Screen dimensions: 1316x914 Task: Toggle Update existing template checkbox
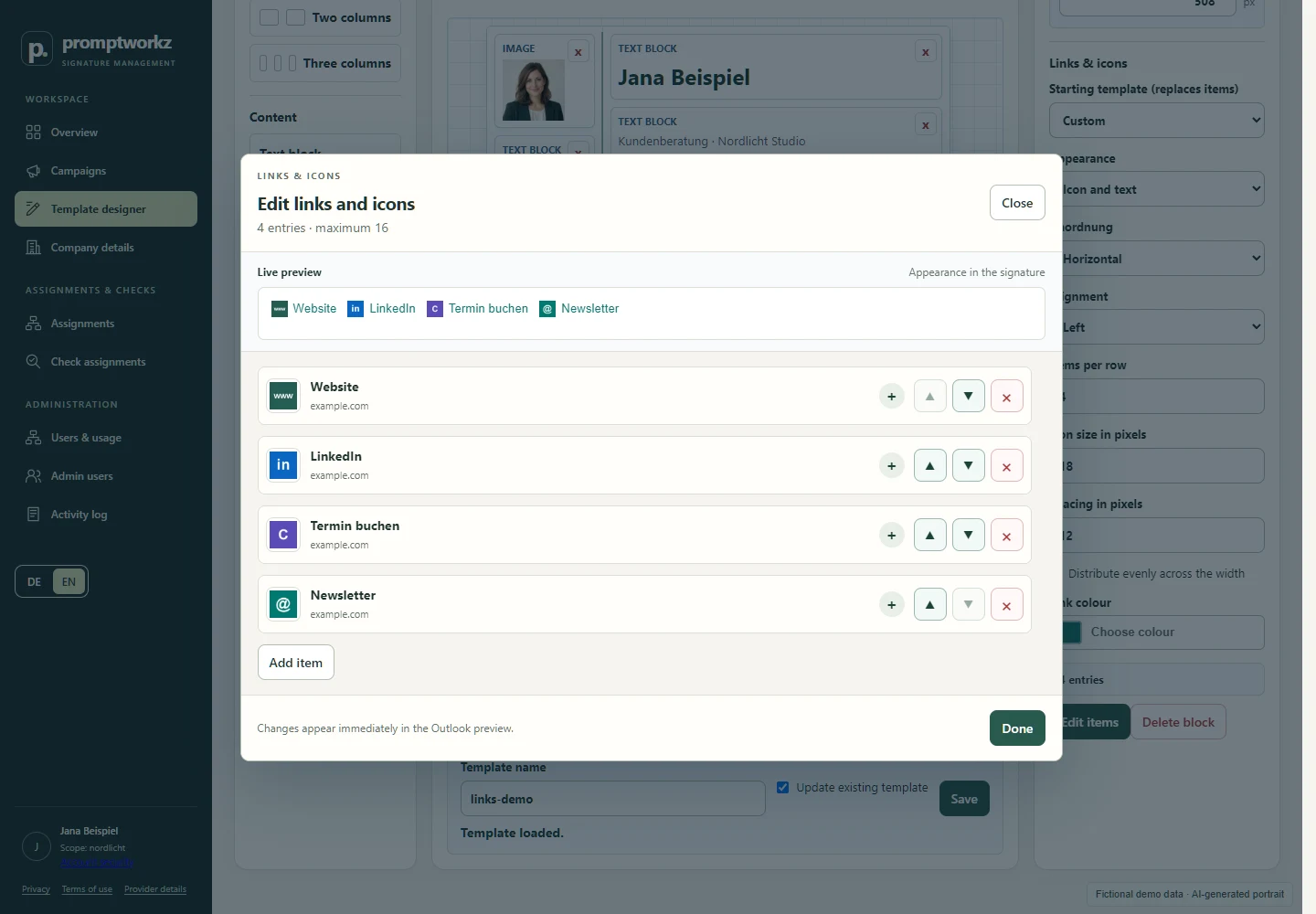783,787
